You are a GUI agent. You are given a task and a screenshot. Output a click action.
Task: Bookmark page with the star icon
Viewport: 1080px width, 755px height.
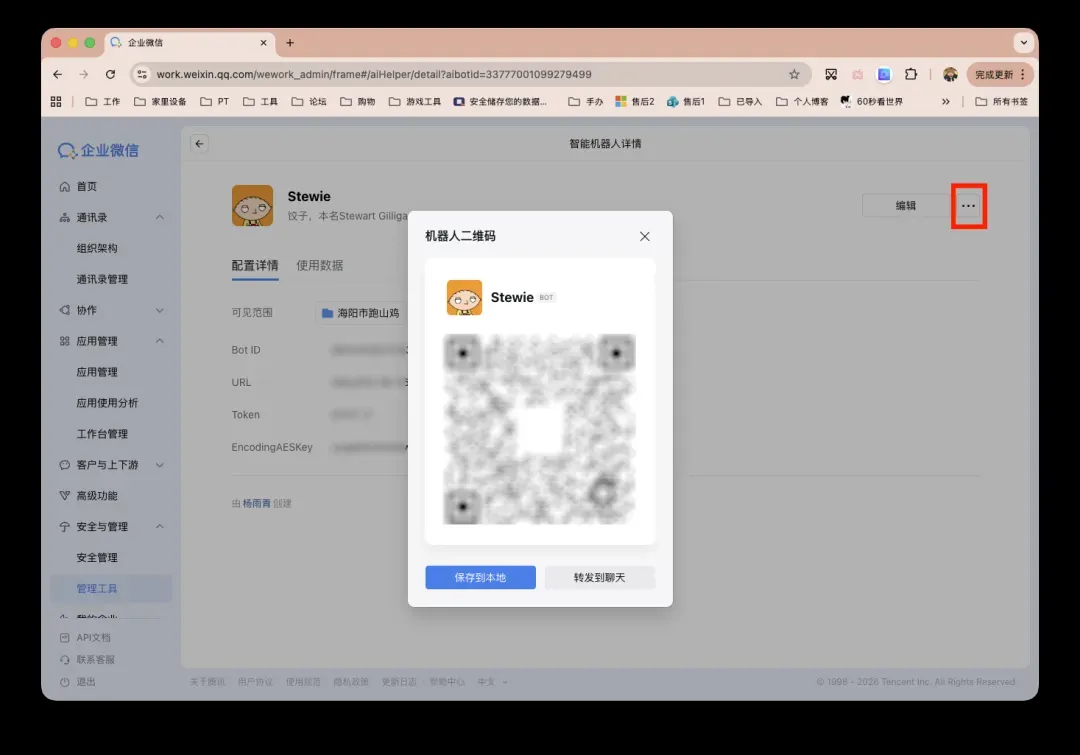(x=794, y=74)
